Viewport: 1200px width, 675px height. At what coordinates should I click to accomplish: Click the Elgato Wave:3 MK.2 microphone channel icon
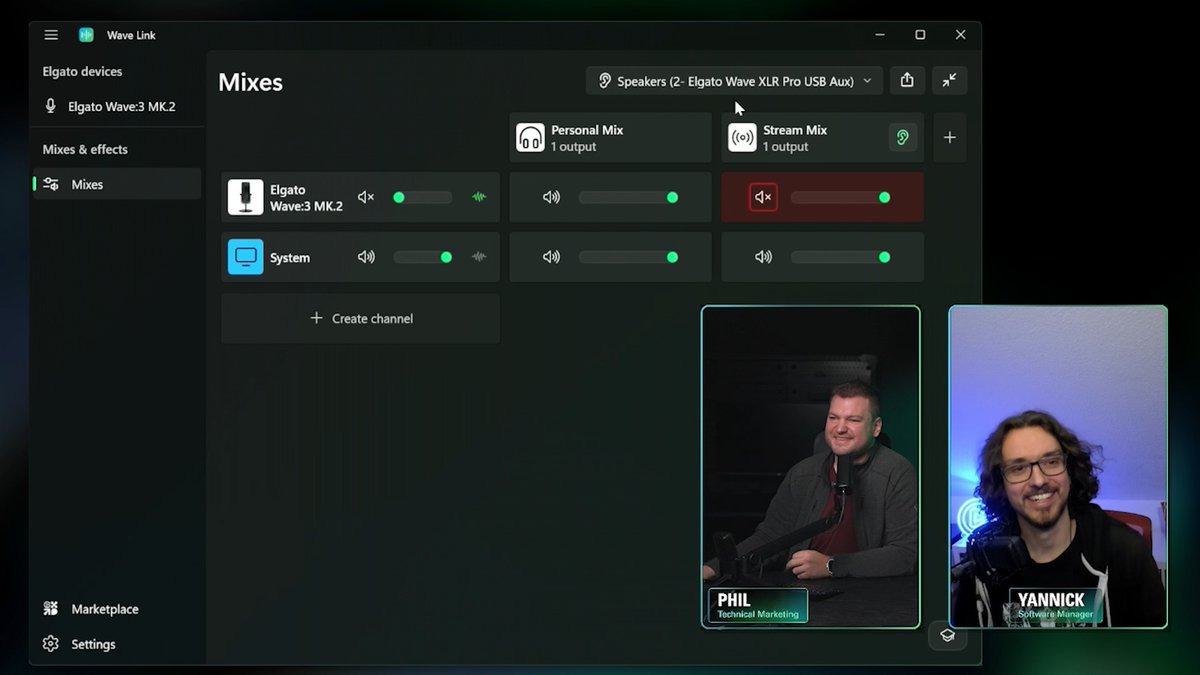point(245,197)
